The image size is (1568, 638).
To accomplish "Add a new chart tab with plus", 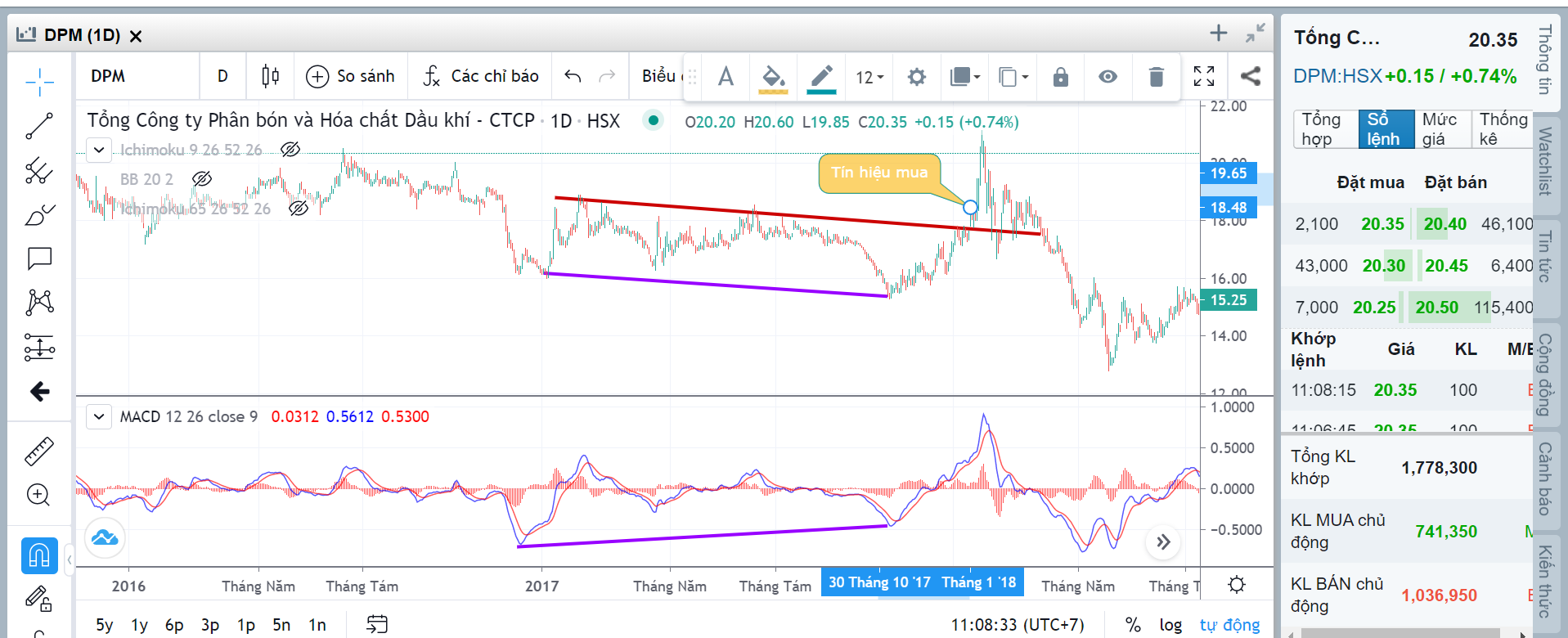I will click(1219, 33).
